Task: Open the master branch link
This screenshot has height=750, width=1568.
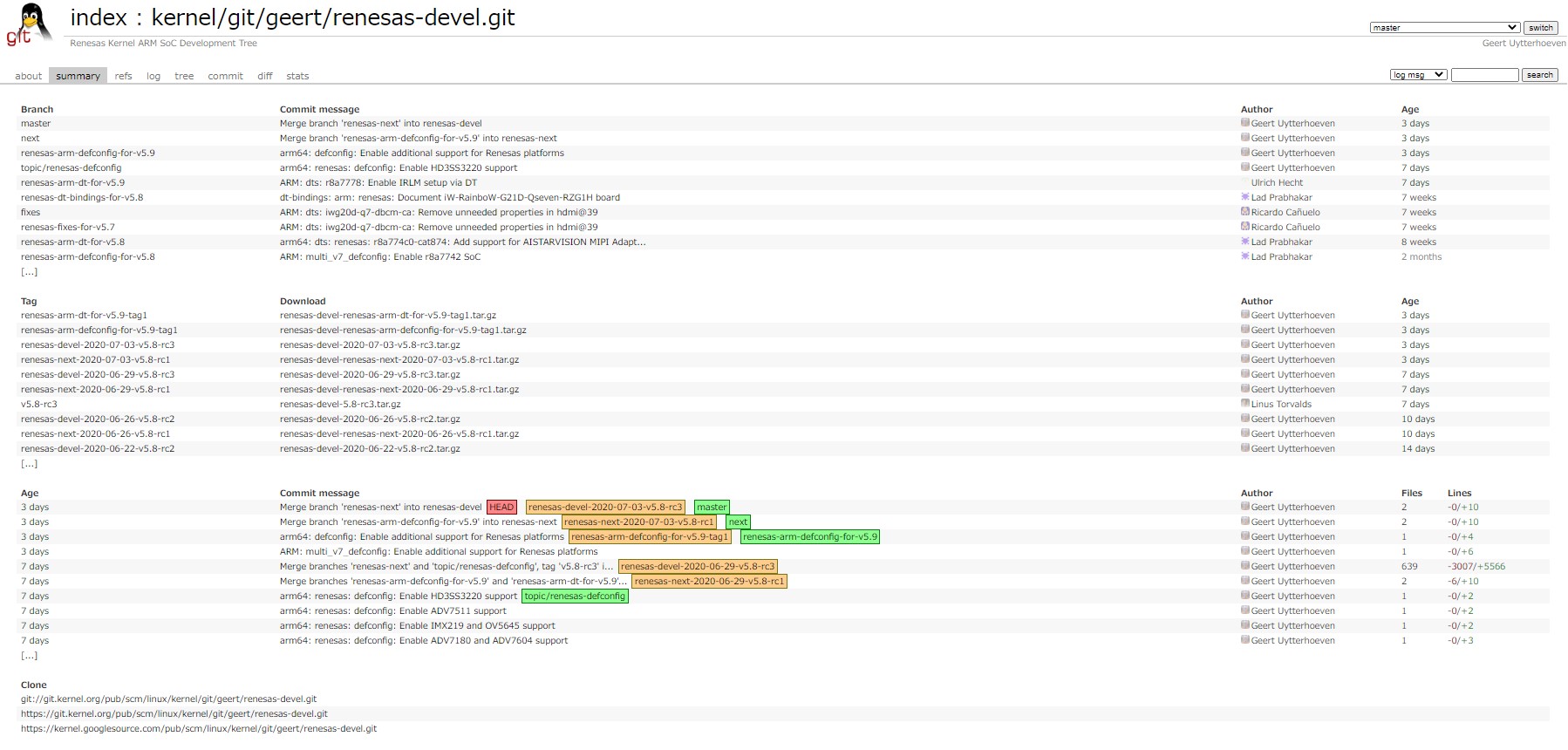Action: [36, 124]
